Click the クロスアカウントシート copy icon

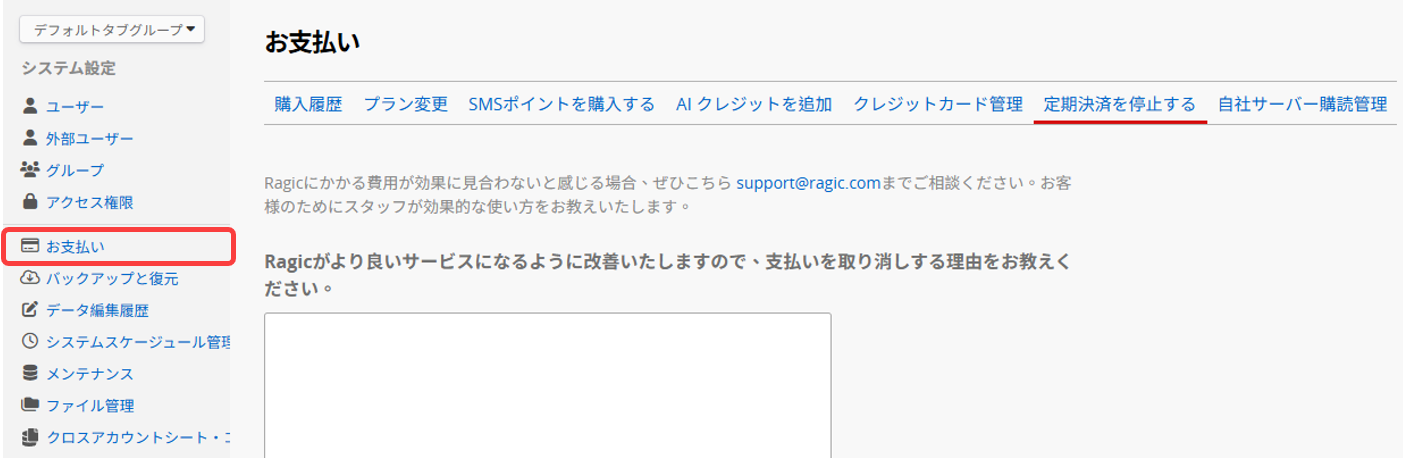(30, 438)
